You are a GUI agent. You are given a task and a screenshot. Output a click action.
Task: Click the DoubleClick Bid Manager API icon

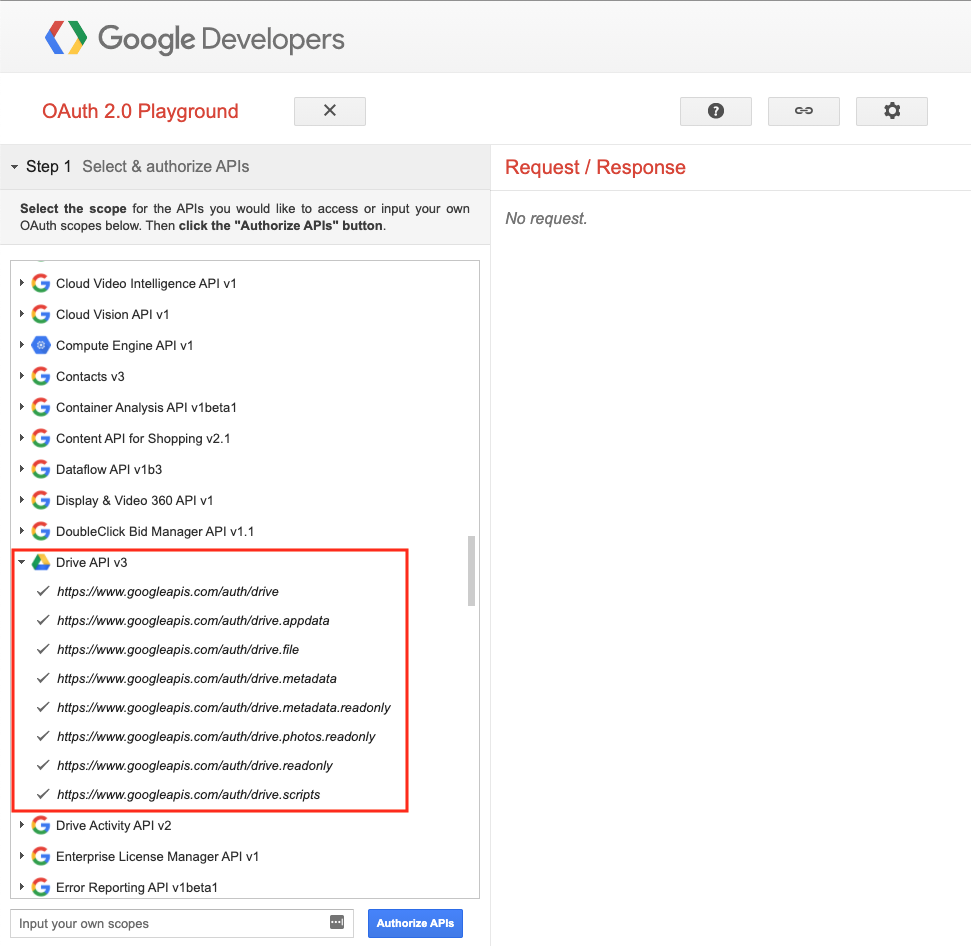[41, 531]
